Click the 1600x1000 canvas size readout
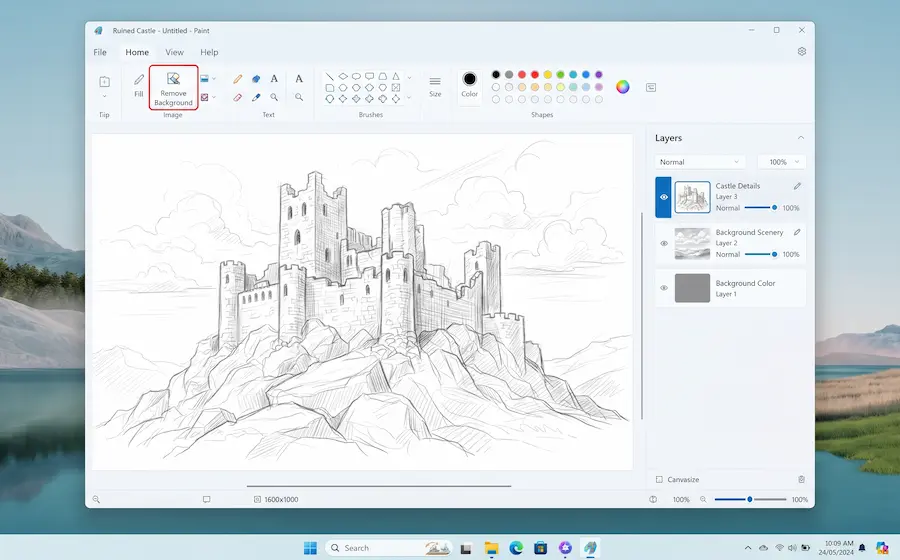Image resolution: width=900 pixels, height=560 pixels. (276, 500)
